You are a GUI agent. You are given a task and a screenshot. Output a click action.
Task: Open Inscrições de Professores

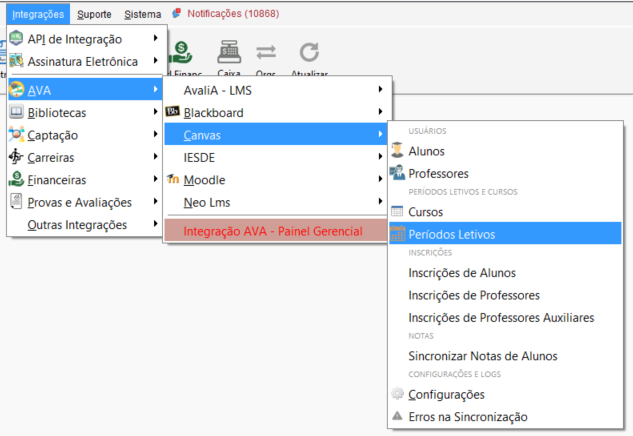505,296
